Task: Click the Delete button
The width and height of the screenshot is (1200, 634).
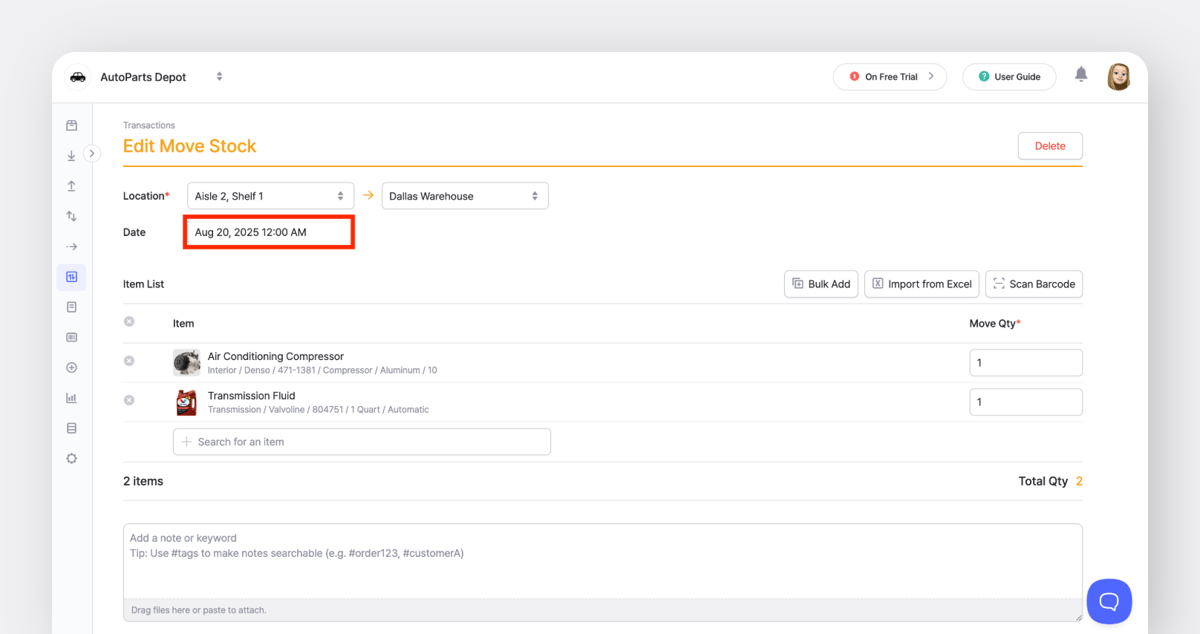Action: 1049,145
